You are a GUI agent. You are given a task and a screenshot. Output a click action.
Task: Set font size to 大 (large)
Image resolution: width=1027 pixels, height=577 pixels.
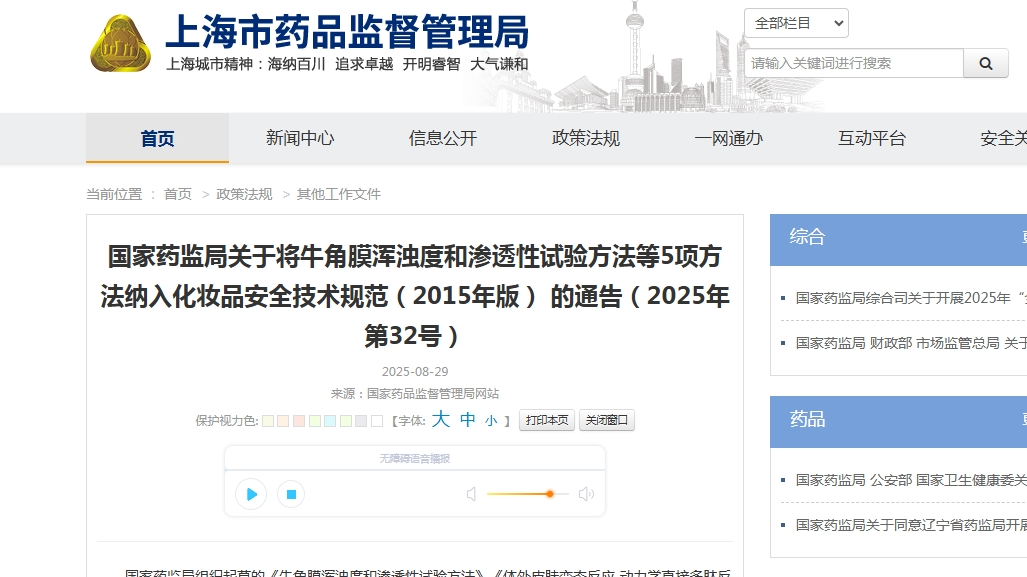click(x=441, y=420)
